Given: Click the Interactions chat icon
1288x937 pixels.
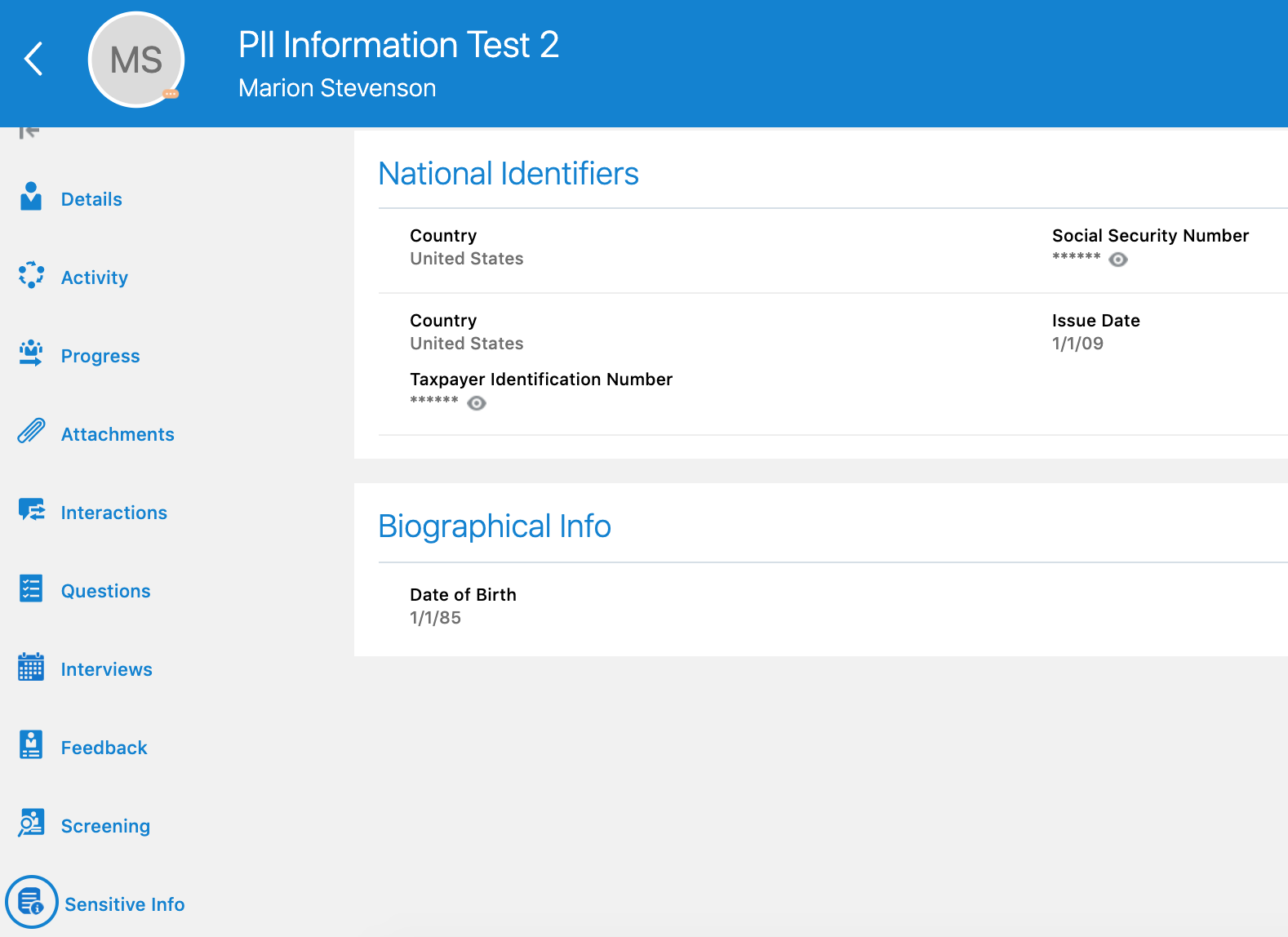Looking at the screenshot, I should (x=31, y=510).
